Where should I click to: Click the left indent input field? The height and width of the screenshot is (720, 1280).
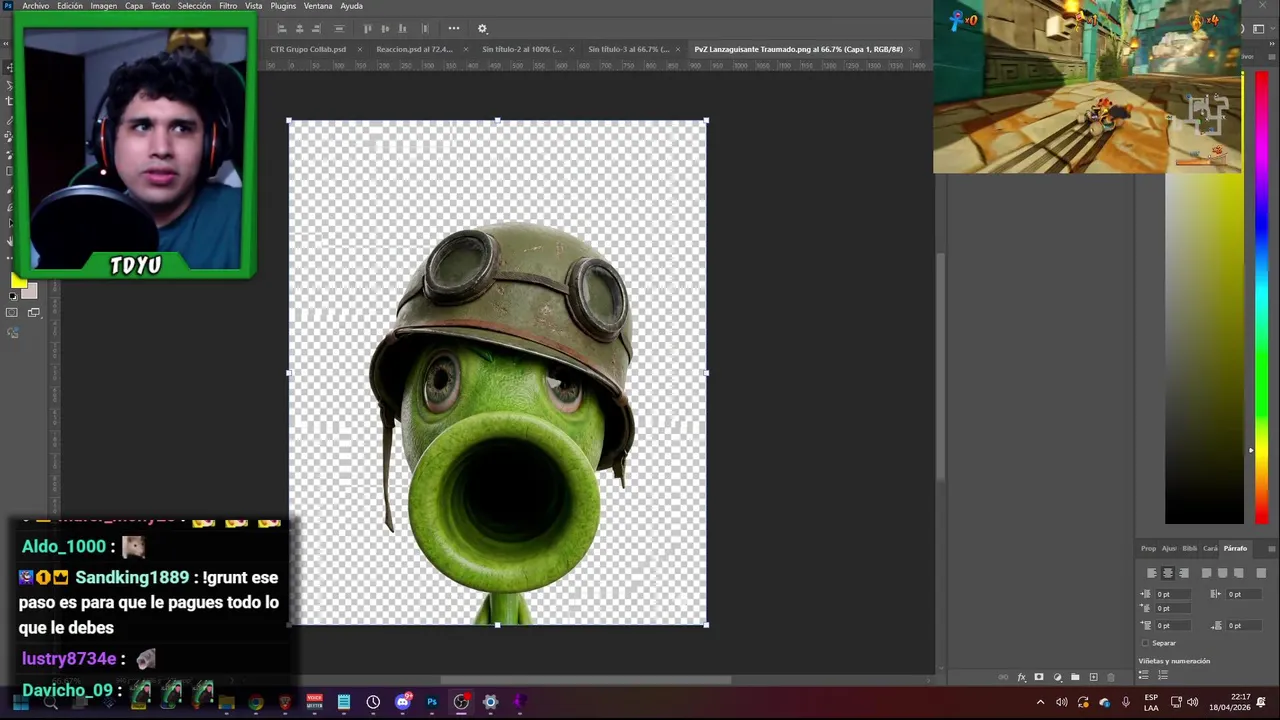[1171, 594]
